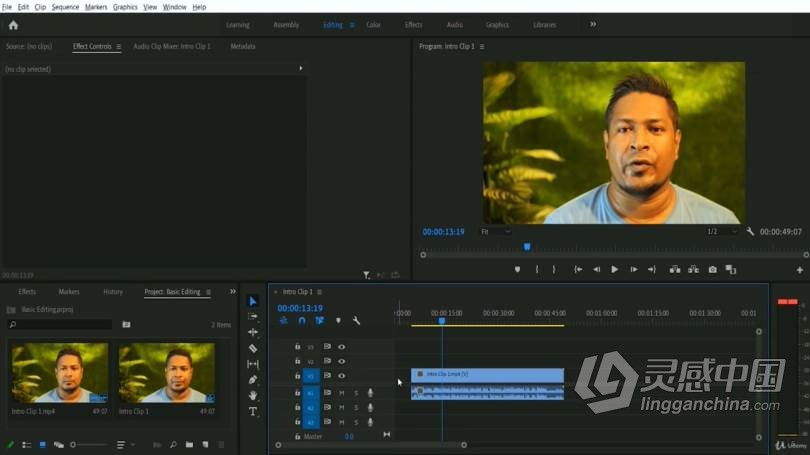Click timeline horizontal zoom scrollbar
Viewport: 810px width, 455px height.
(x=371, y=445)
